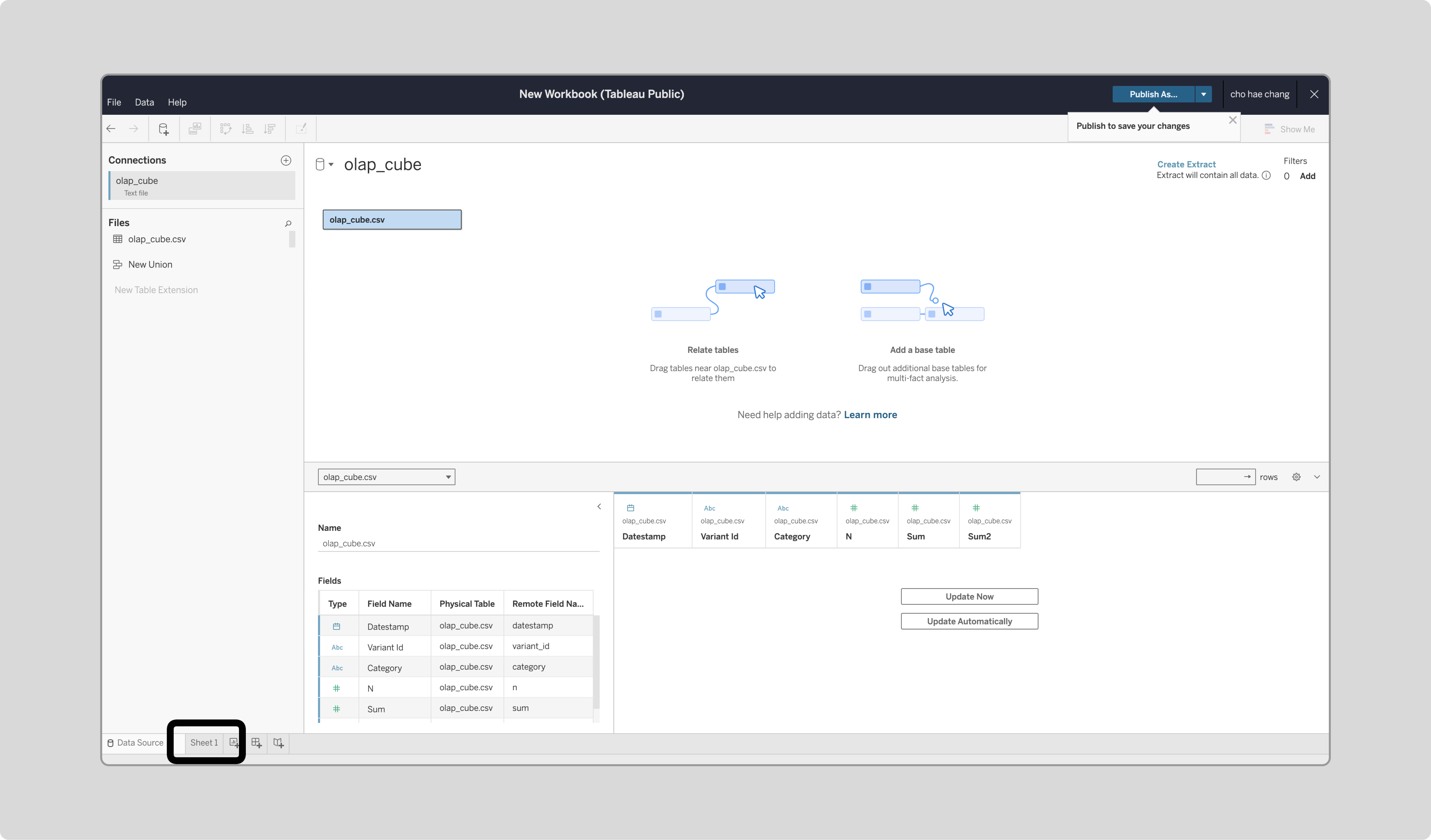Screen dimensions: 1431x840
Task: Click New Table Extension
Action: click(x=156, y=290)
